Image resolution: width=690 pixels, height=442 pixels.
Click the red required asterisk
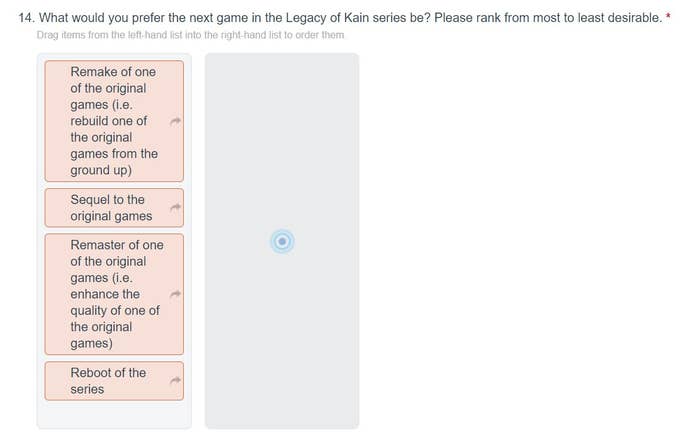click(667, 18)
